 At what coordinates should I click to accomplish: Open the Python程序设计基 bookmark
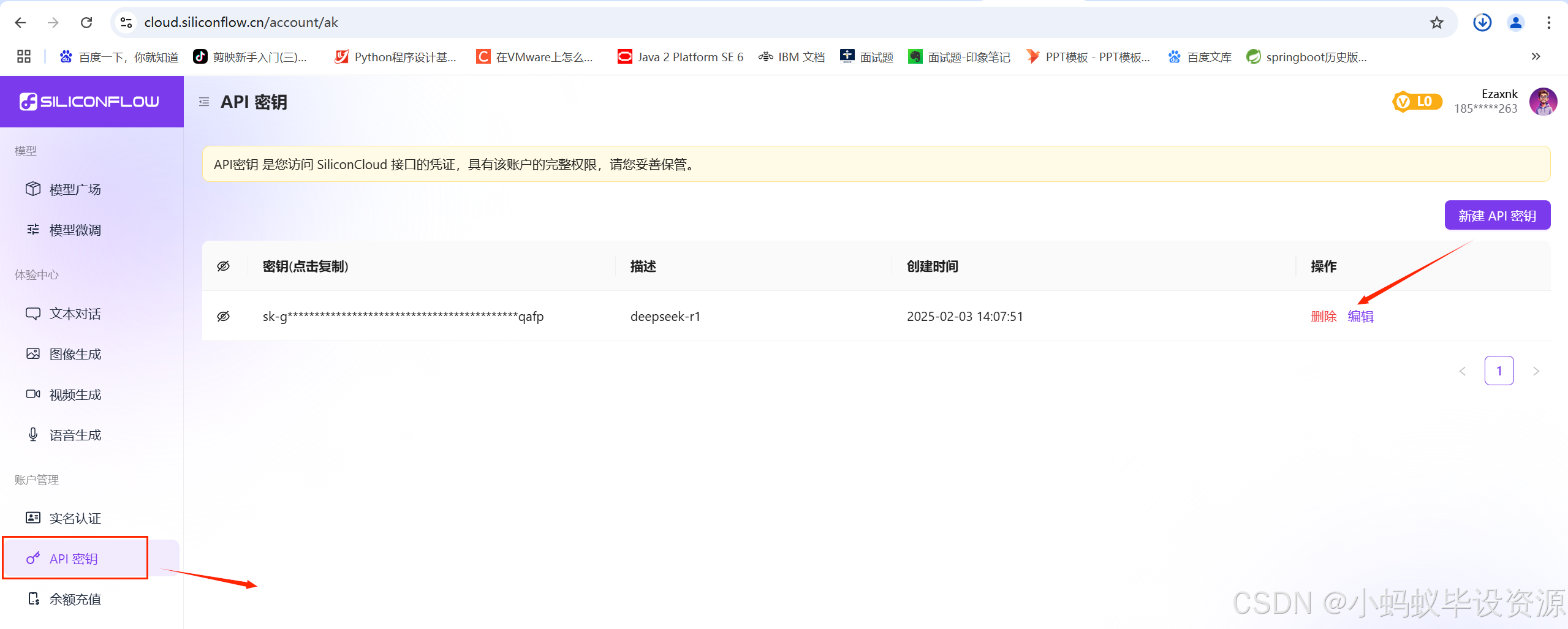click(x=396, y=57)
